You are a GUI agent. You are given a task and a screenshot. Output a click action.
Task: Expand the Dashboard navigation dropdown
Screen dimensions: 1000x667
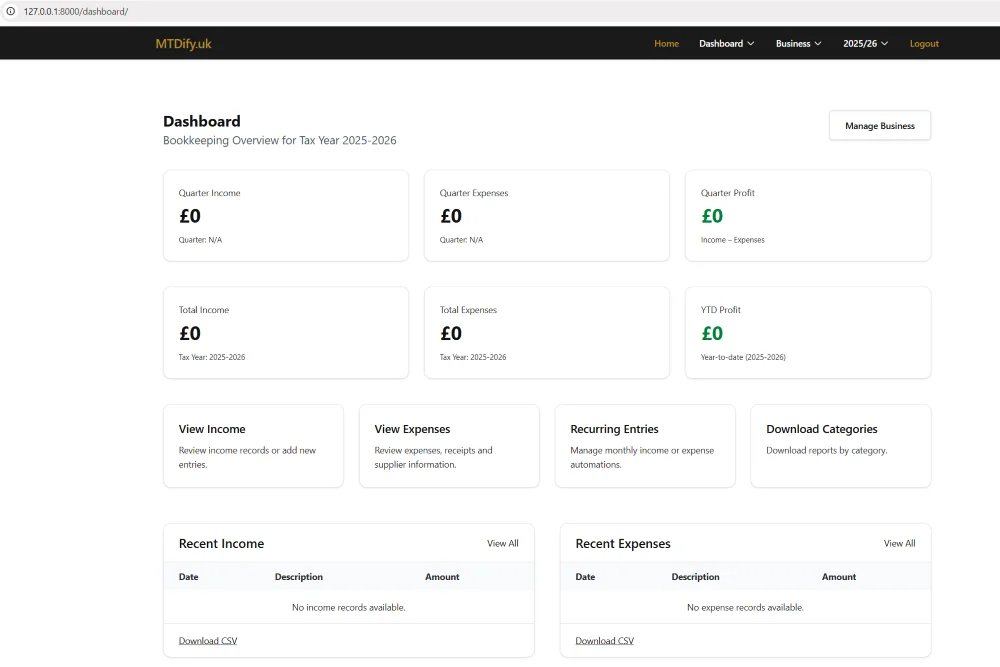pyautogui.click(x=726, y=43)
